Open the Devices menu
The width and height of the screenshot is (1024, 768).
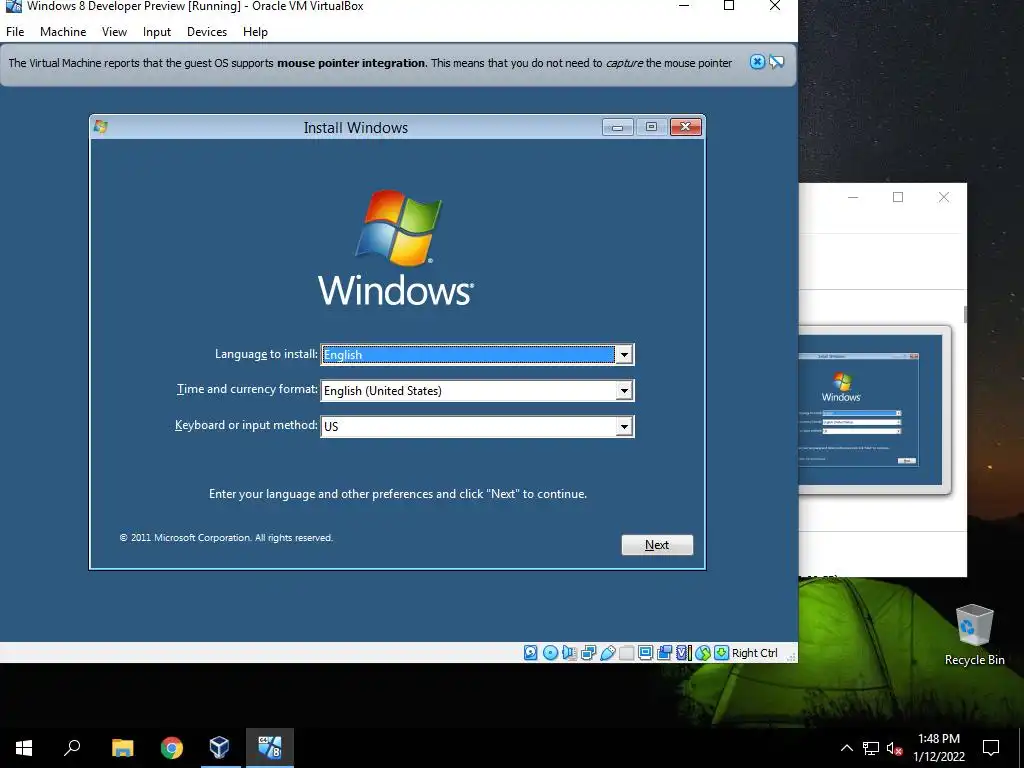207,31
